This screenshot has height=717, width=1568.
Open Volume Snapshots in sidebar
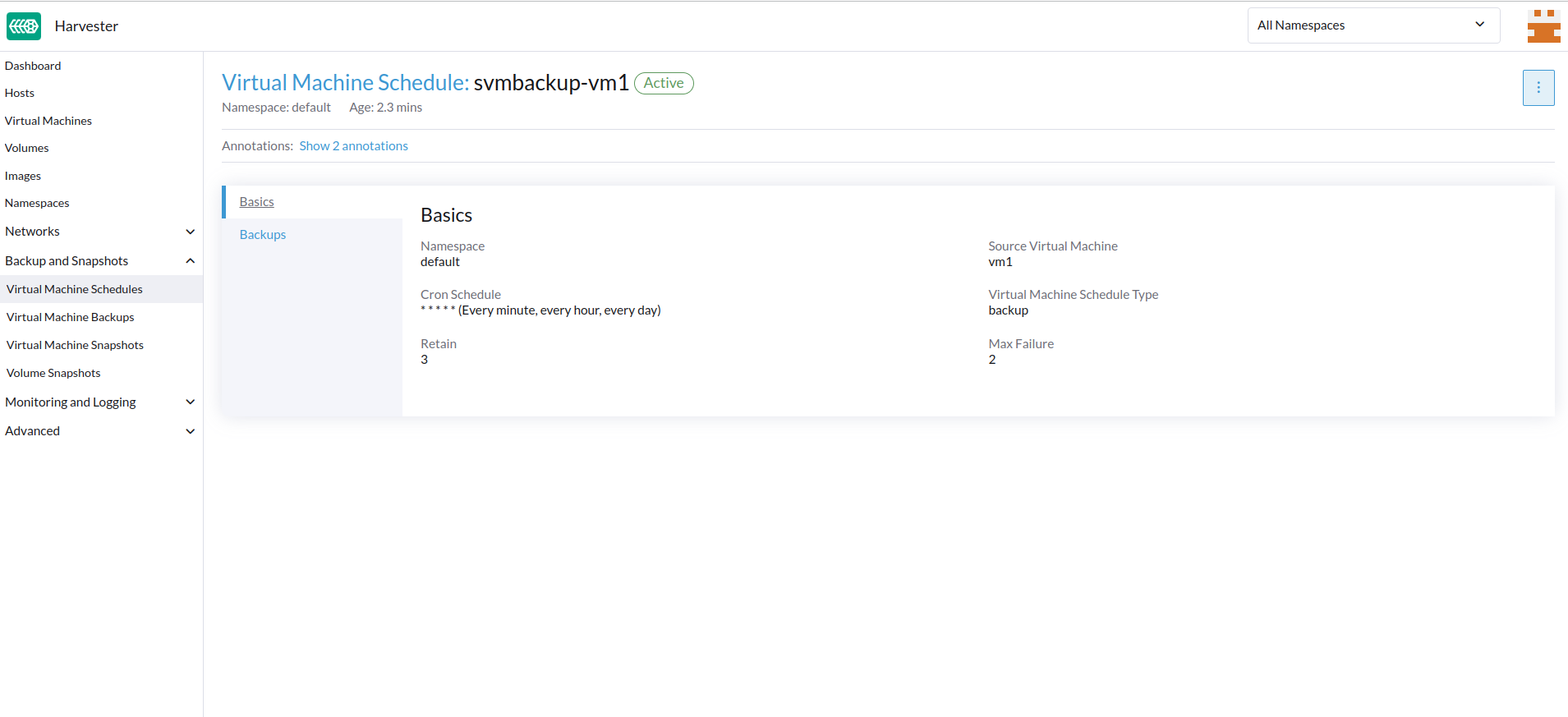(x=54, y=373)
